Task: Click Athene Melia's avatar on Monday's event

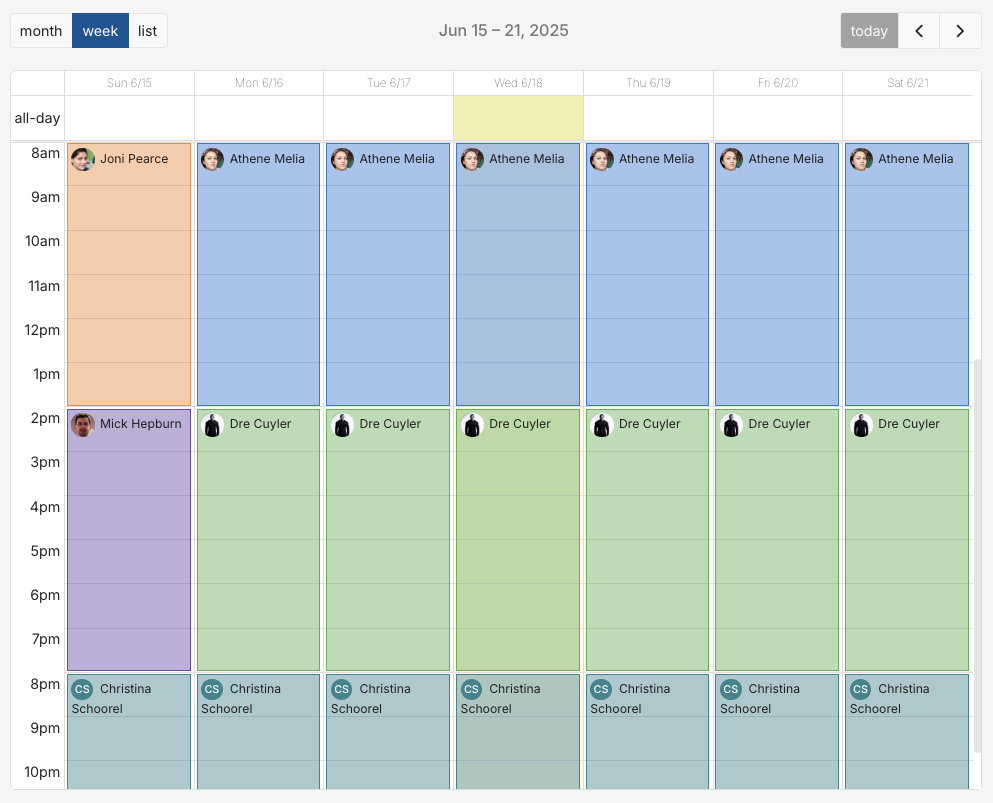Action: pos(212,159)
